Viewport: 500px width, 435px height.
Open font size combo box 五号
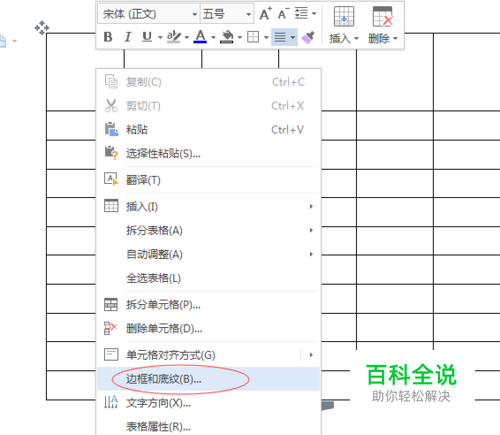coord(227,14)
